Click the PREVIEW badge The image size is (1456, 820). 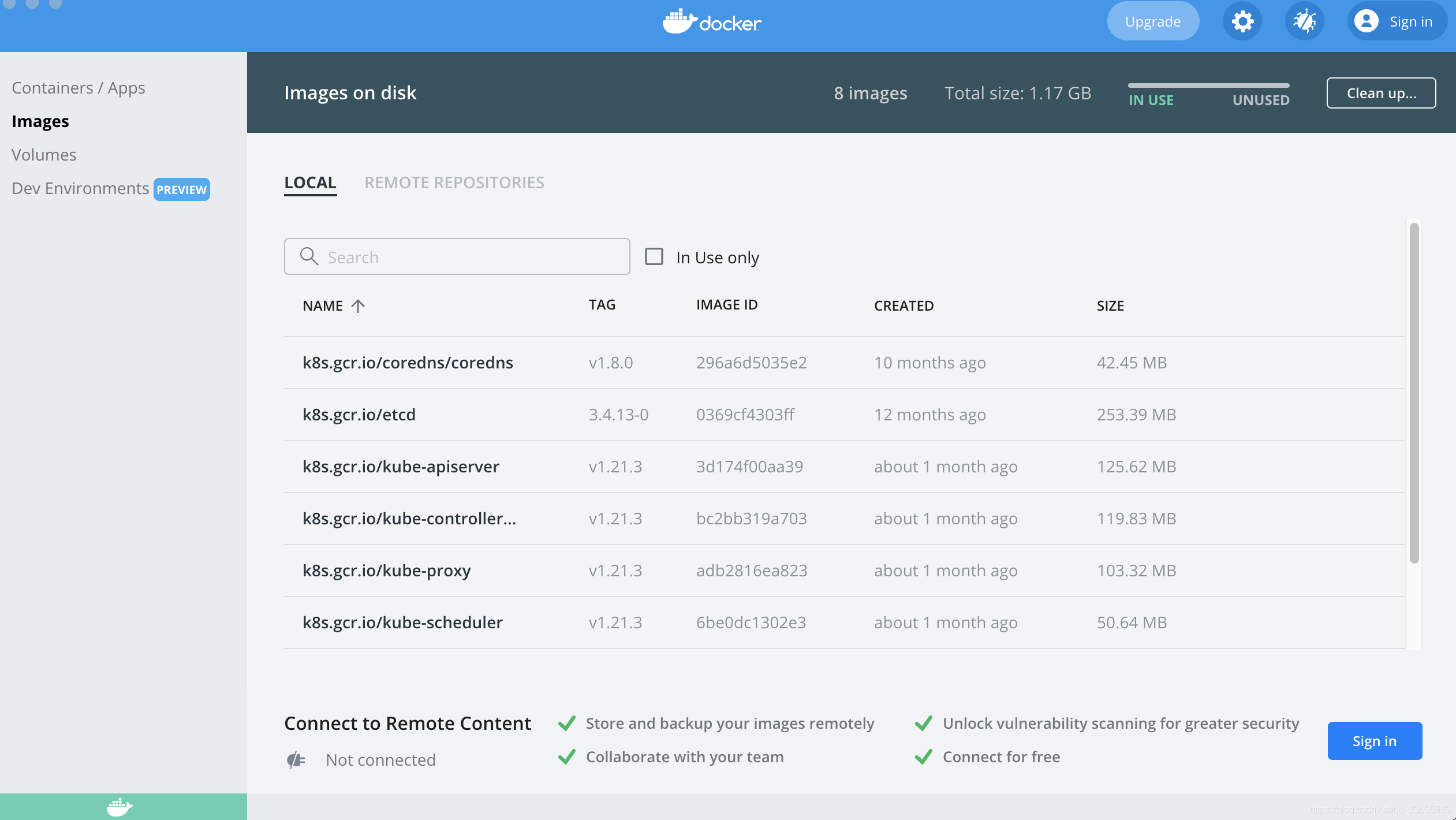pyautogui.click(x=181, y=189)
